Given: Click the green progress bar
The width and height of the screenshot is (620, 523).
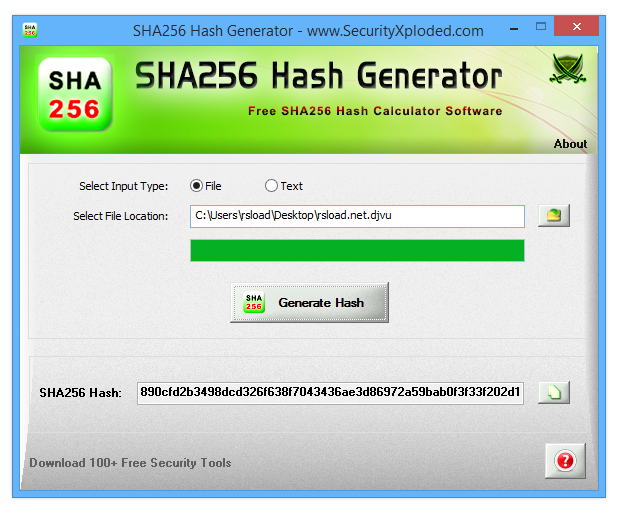Looking at the screenshot, I should click(357, 250).
